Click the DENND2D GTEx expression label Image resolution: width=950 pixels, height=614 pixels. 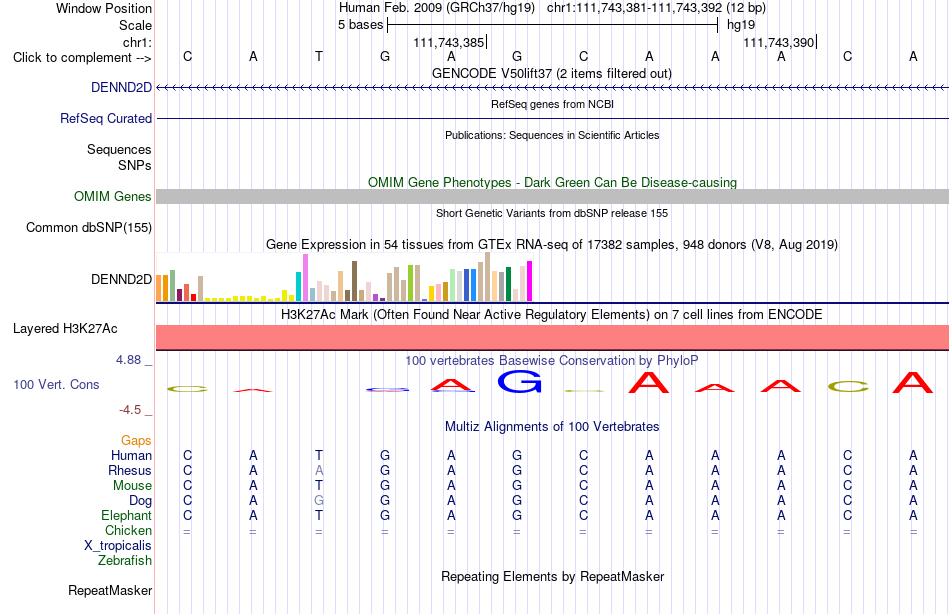point(121,279)
